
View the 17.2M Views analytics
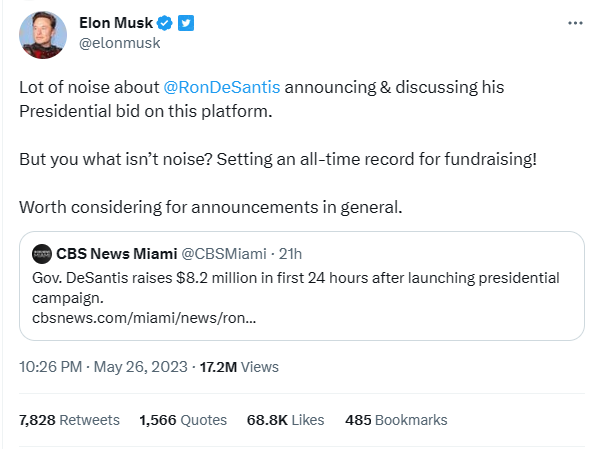[239, 367]
